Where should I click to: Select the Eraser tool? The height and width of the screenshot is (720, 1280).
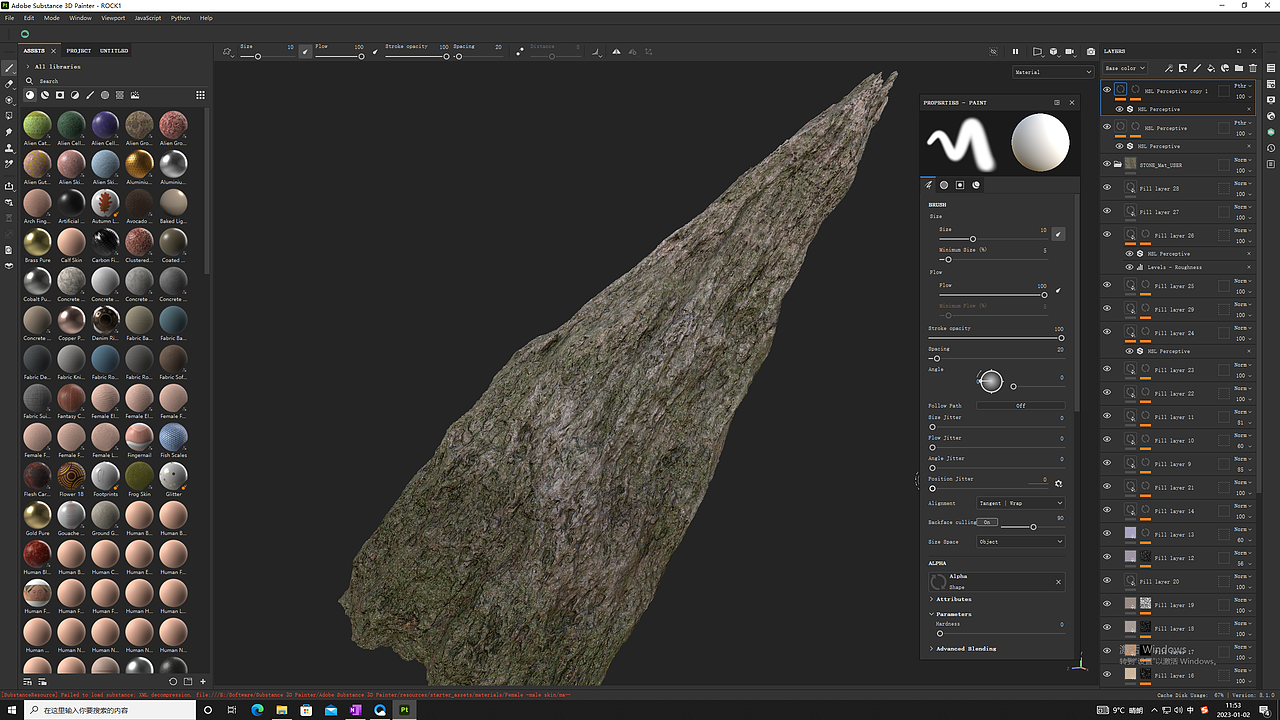[9, 84]
